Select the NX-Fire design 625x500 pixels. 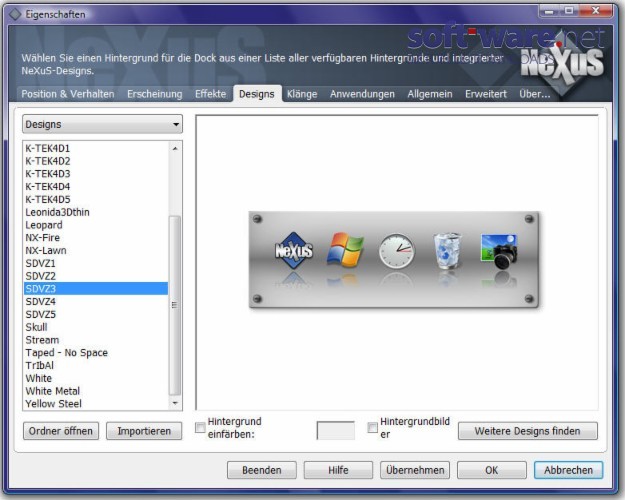(96, 238)
